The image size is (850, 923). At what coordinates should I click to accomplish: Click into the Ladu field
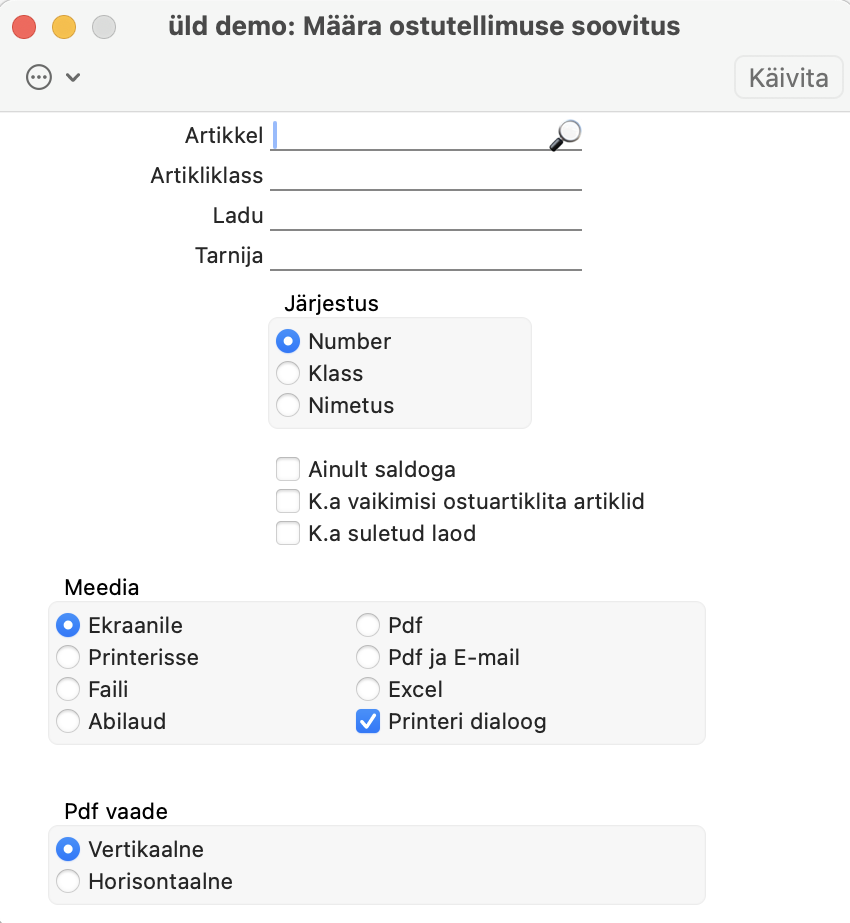[x=426, y=215]
